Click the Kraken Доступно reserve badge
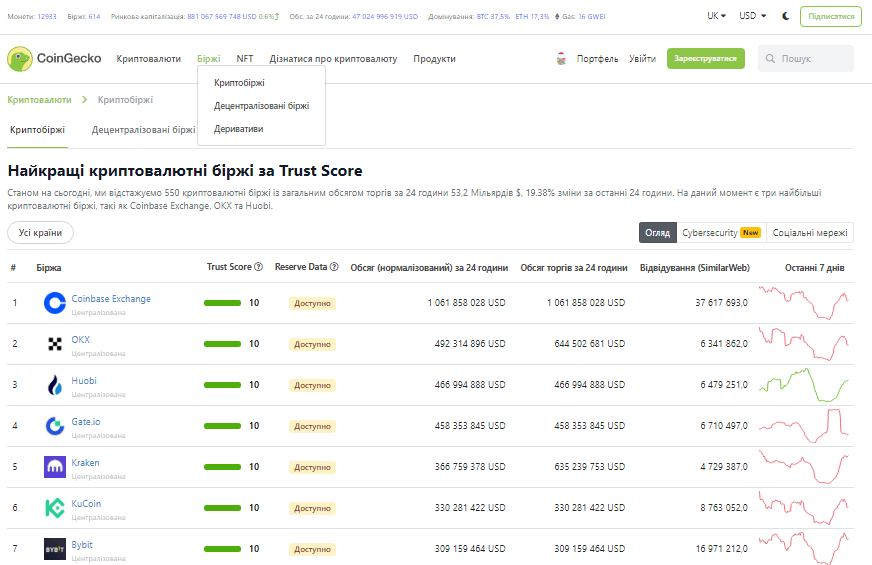This screenshot has width=872, height=565. point(312,467)
